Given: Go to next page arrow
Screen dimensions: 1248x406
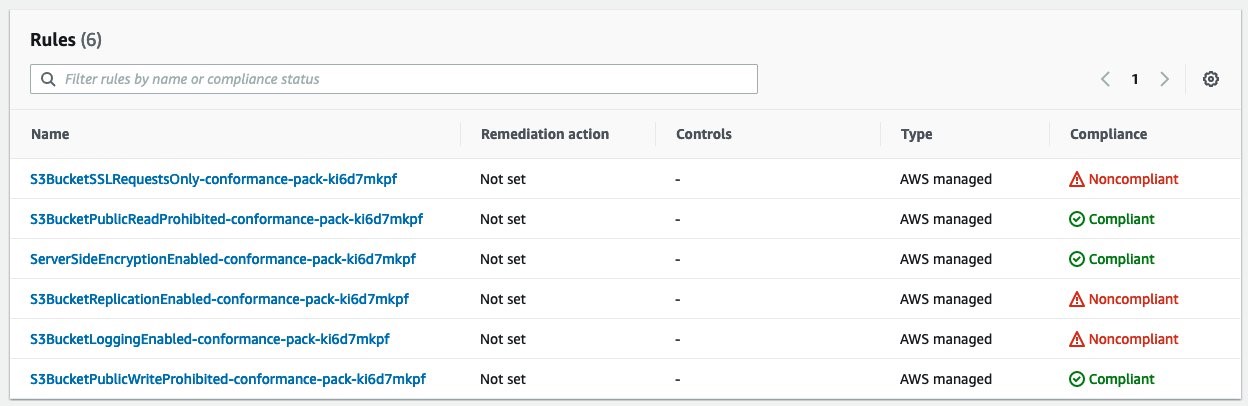Looking at the screenshot, I should point(1164,79).
